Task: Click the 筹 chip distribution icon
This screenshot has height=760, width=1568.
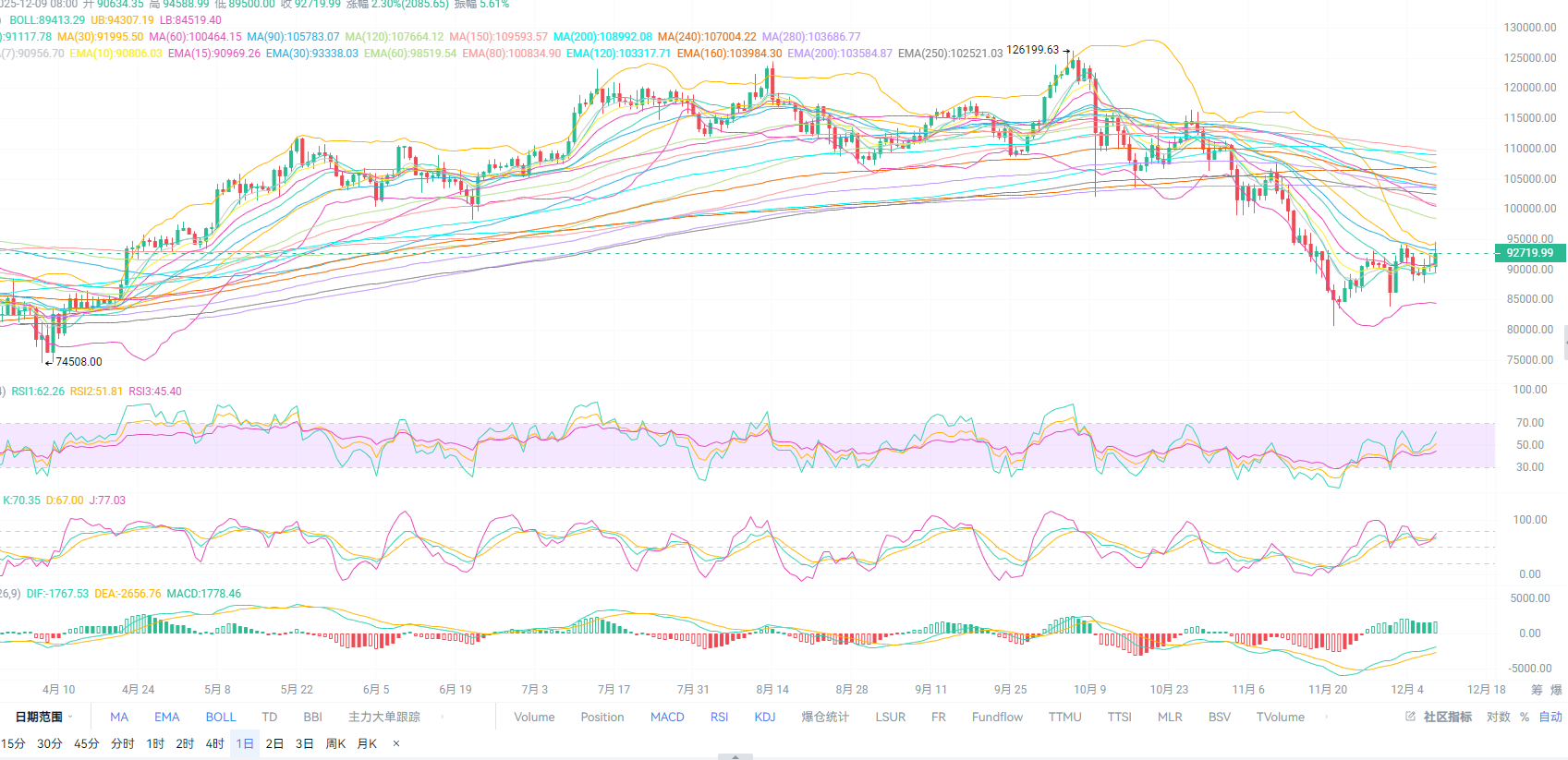Action: coord(1537,690)
